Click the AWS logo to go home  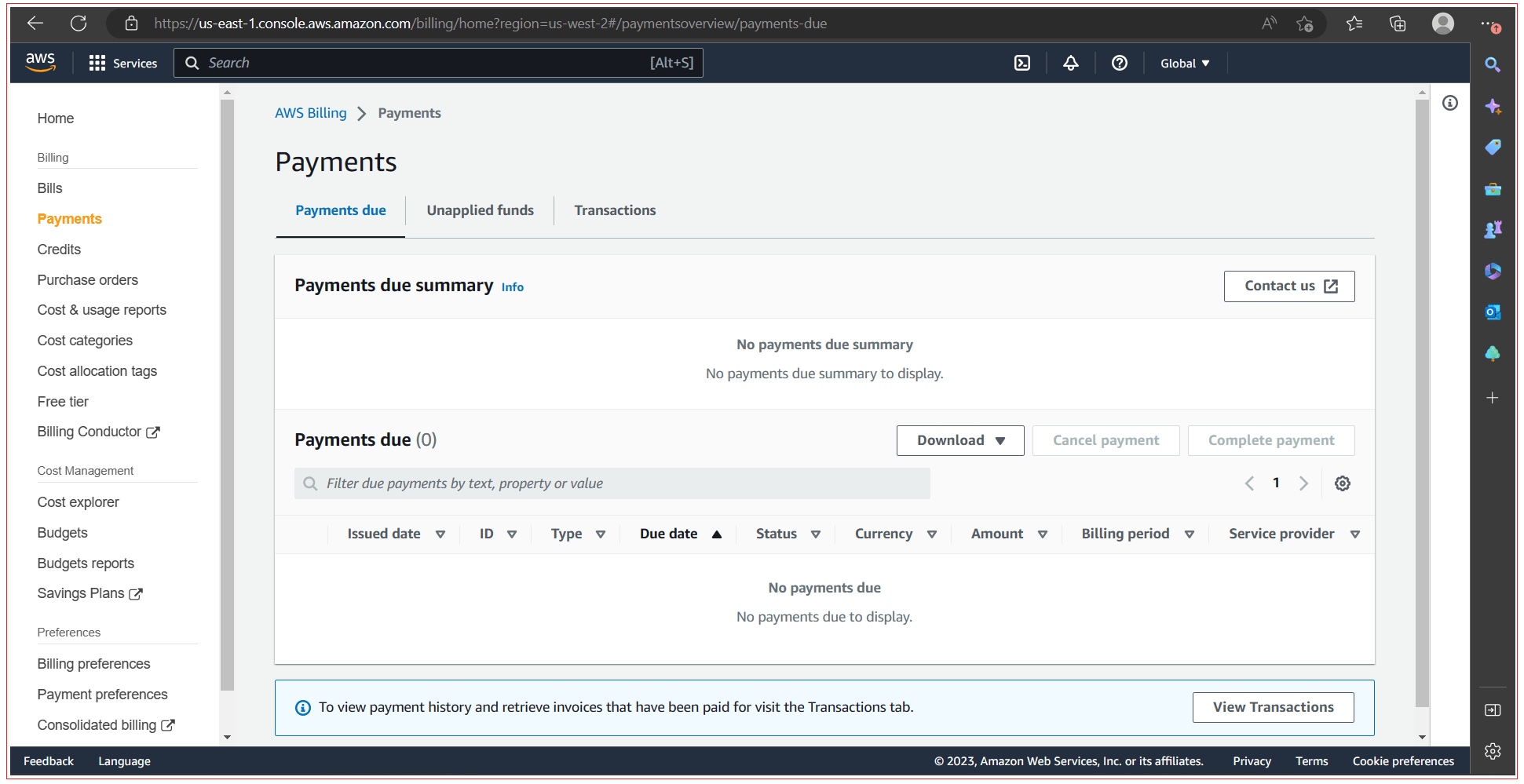click(40, 62)
